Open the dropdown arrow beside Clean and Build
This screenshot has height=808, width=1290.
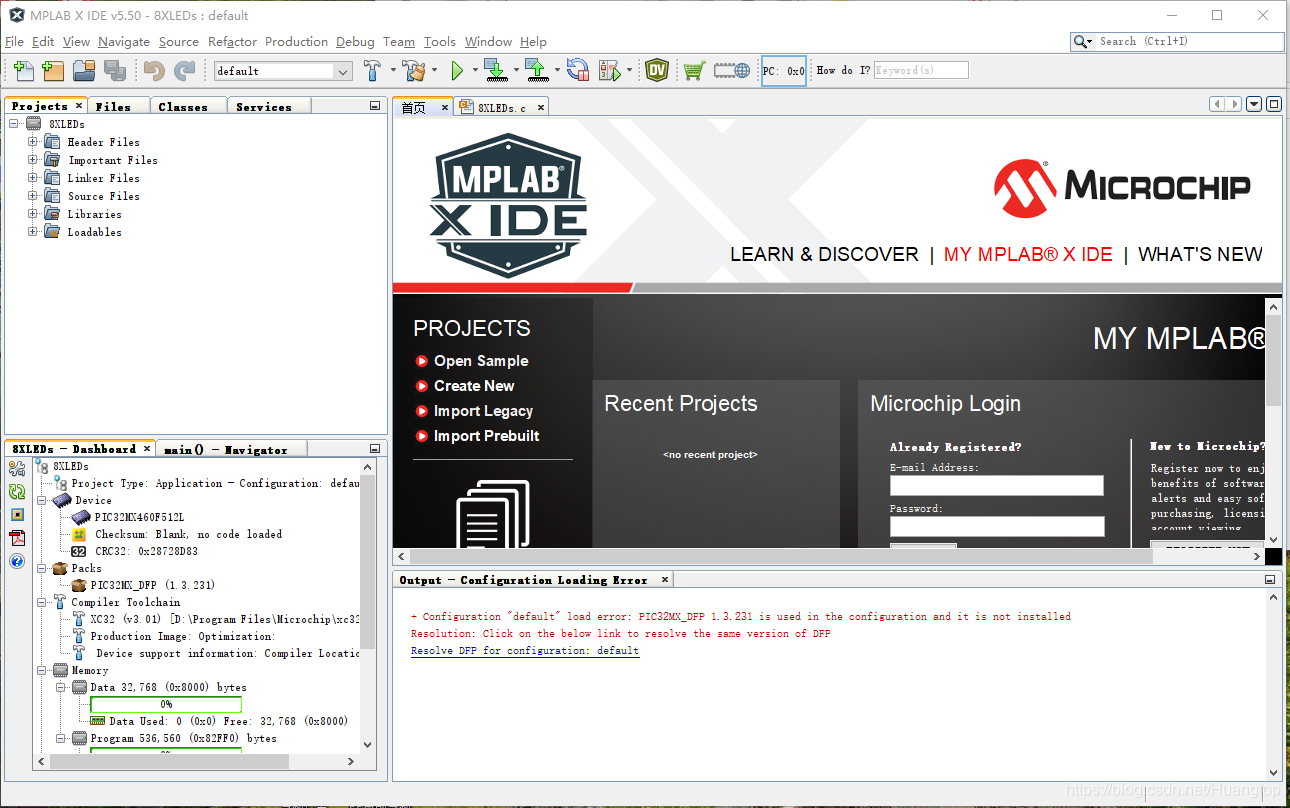tap(434, 70)
